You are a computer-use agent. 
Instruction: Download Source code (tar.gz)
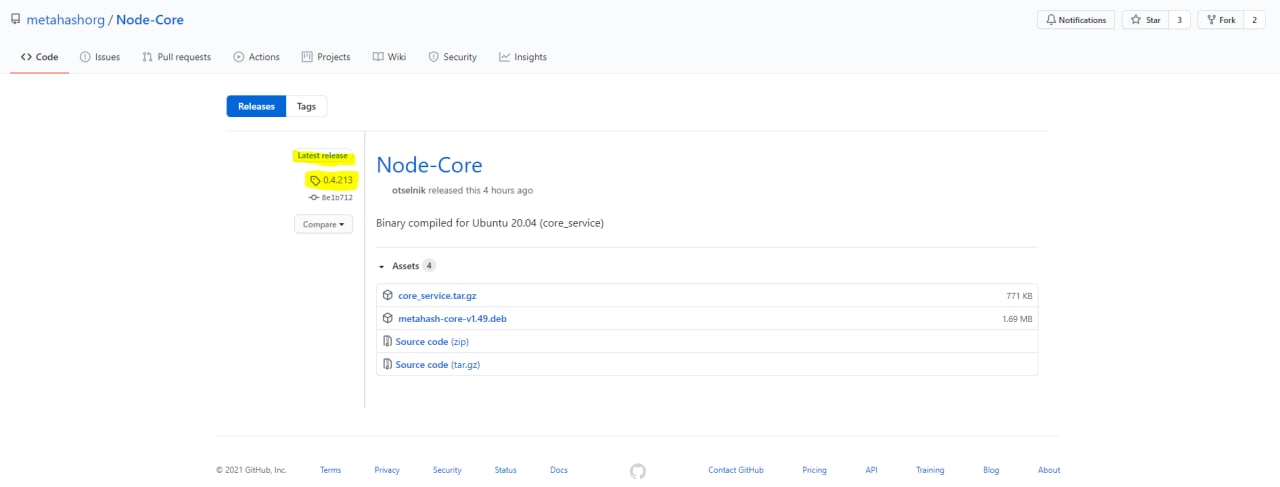click(x=437, y=365)
